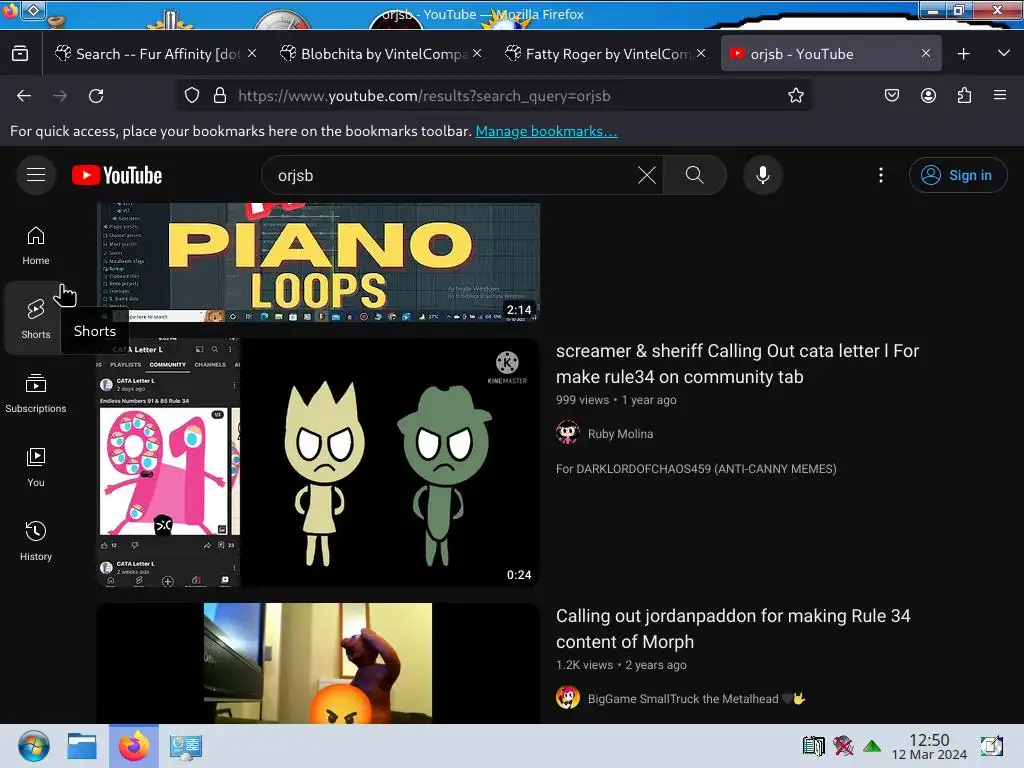The image size is (1024, 768).
Task: Sign in to YouTube
Action: [x=957, y=175]
